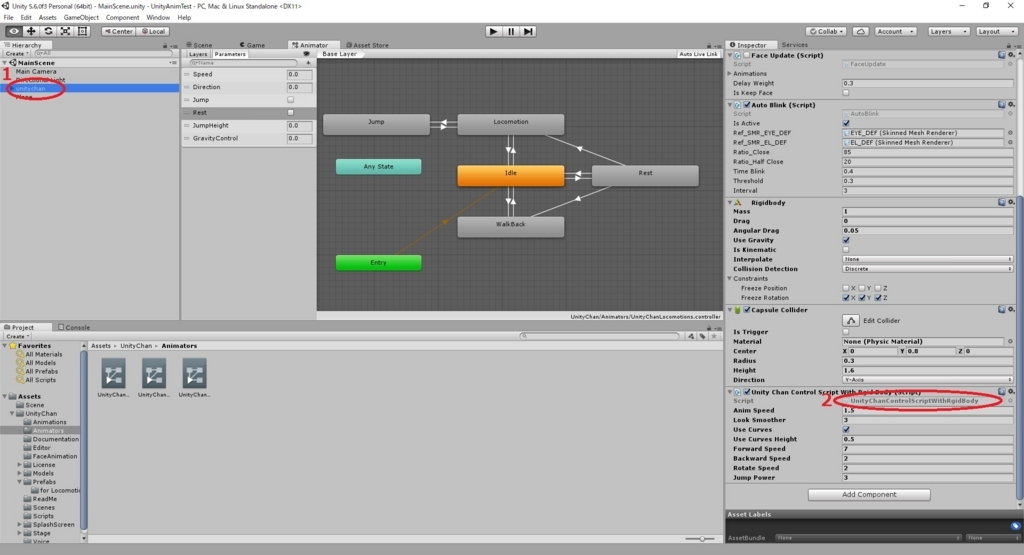Adjust the Project icon size slider
The width and height of the screenshot is (1024, 555).
(x=700, y=539)
